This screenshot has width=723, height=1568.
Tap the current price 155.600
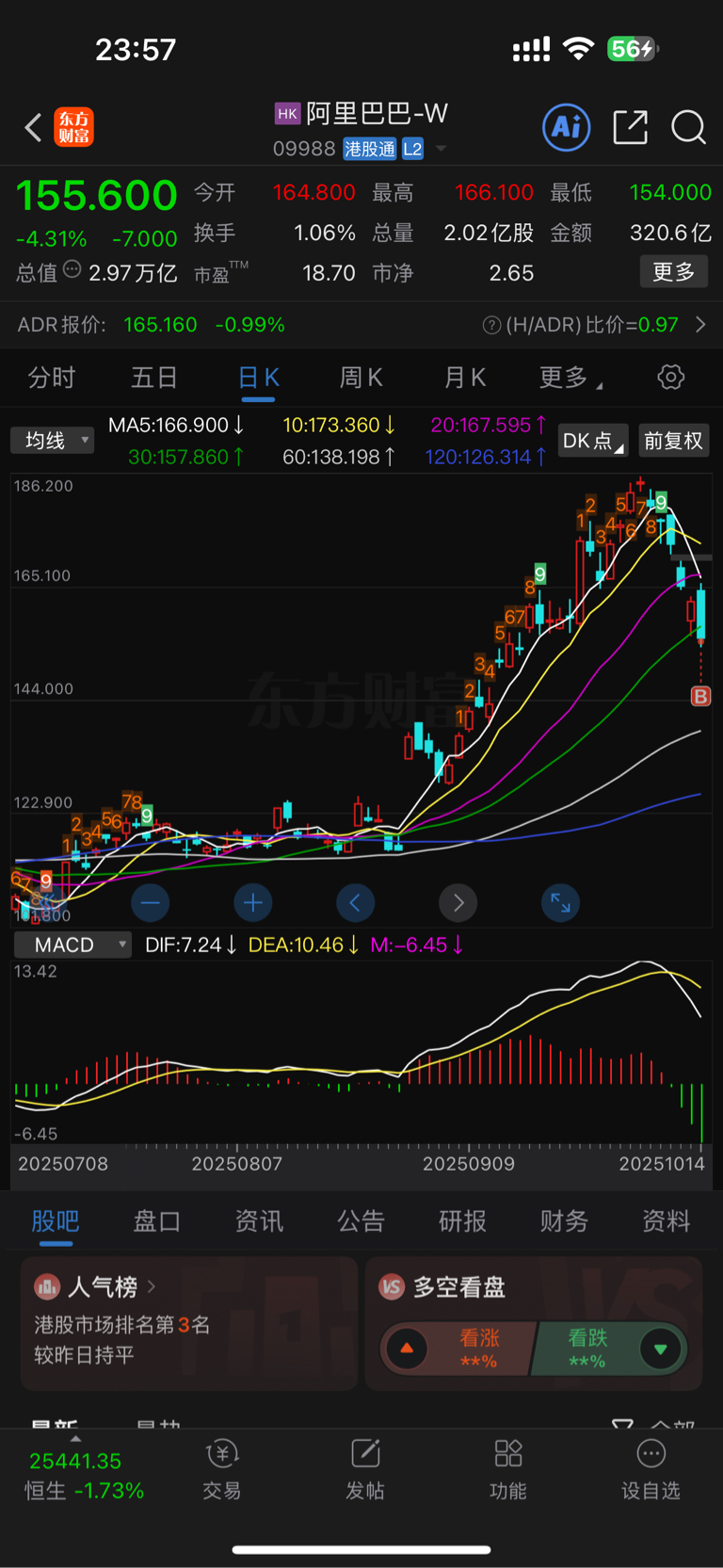[96, 196]
